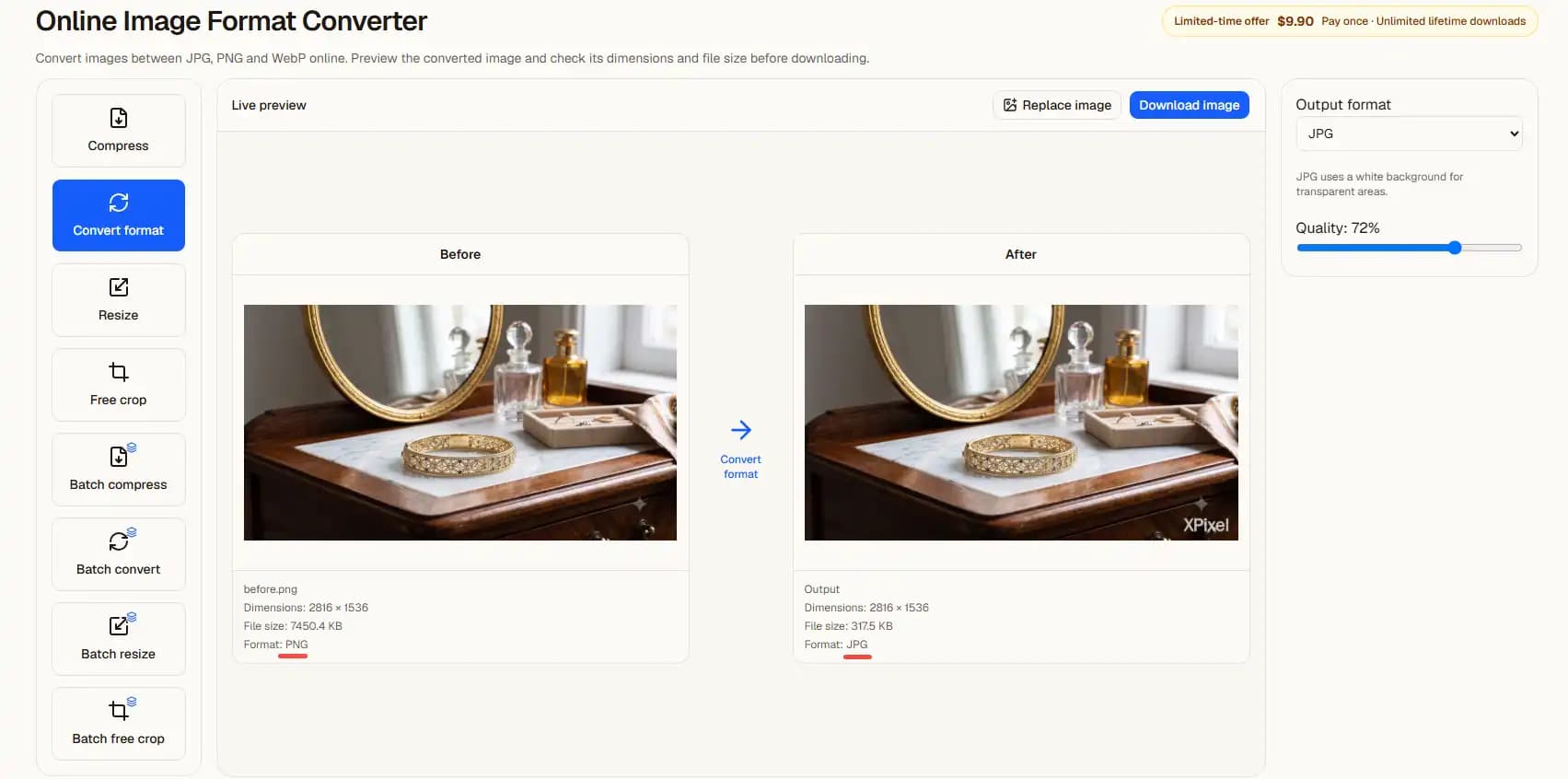Click the 'Before' panel header
The image size is (1568, 779).
(460, 254)
